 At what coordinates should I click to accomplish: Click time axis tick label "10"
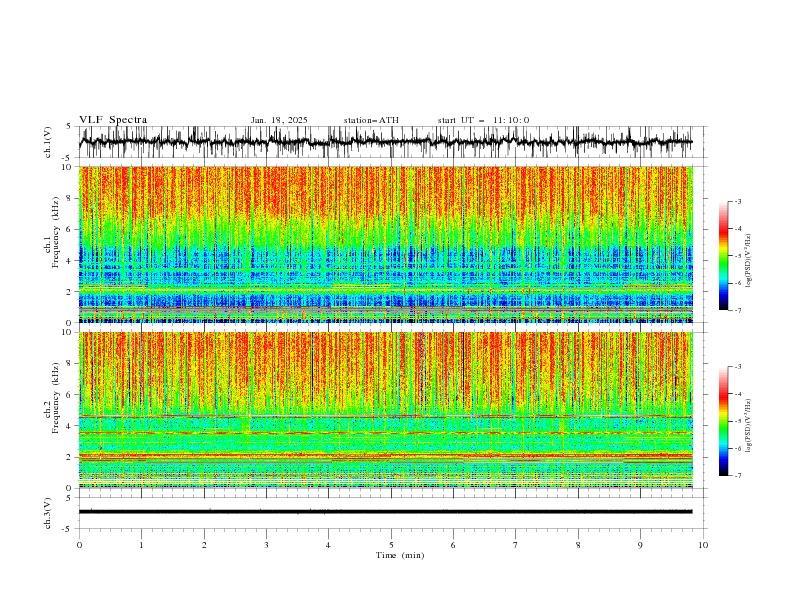pyautogui.click(x=703, y=545)
